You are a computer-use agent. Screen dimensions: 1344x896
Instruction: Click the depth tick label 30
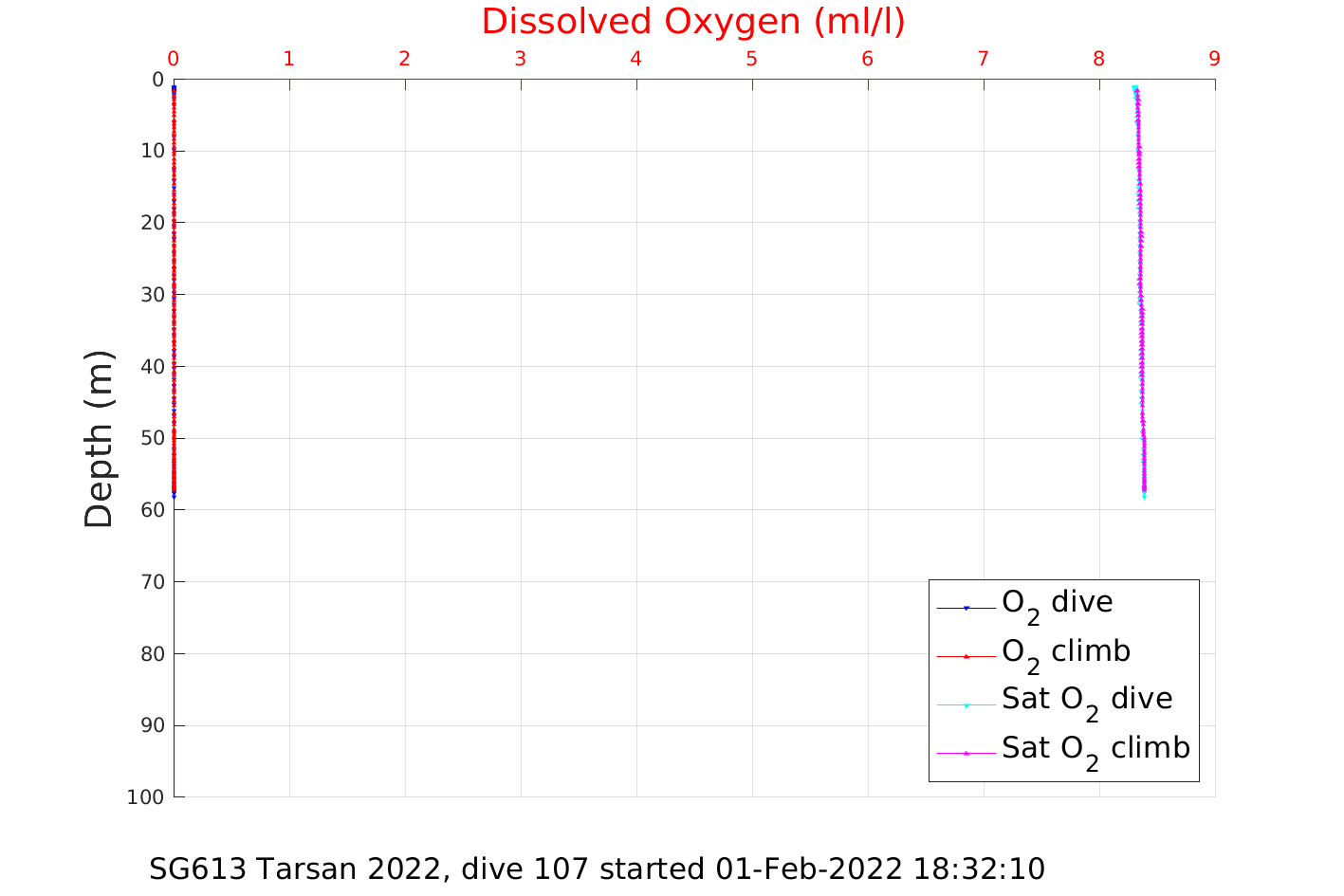pos(152,295)
